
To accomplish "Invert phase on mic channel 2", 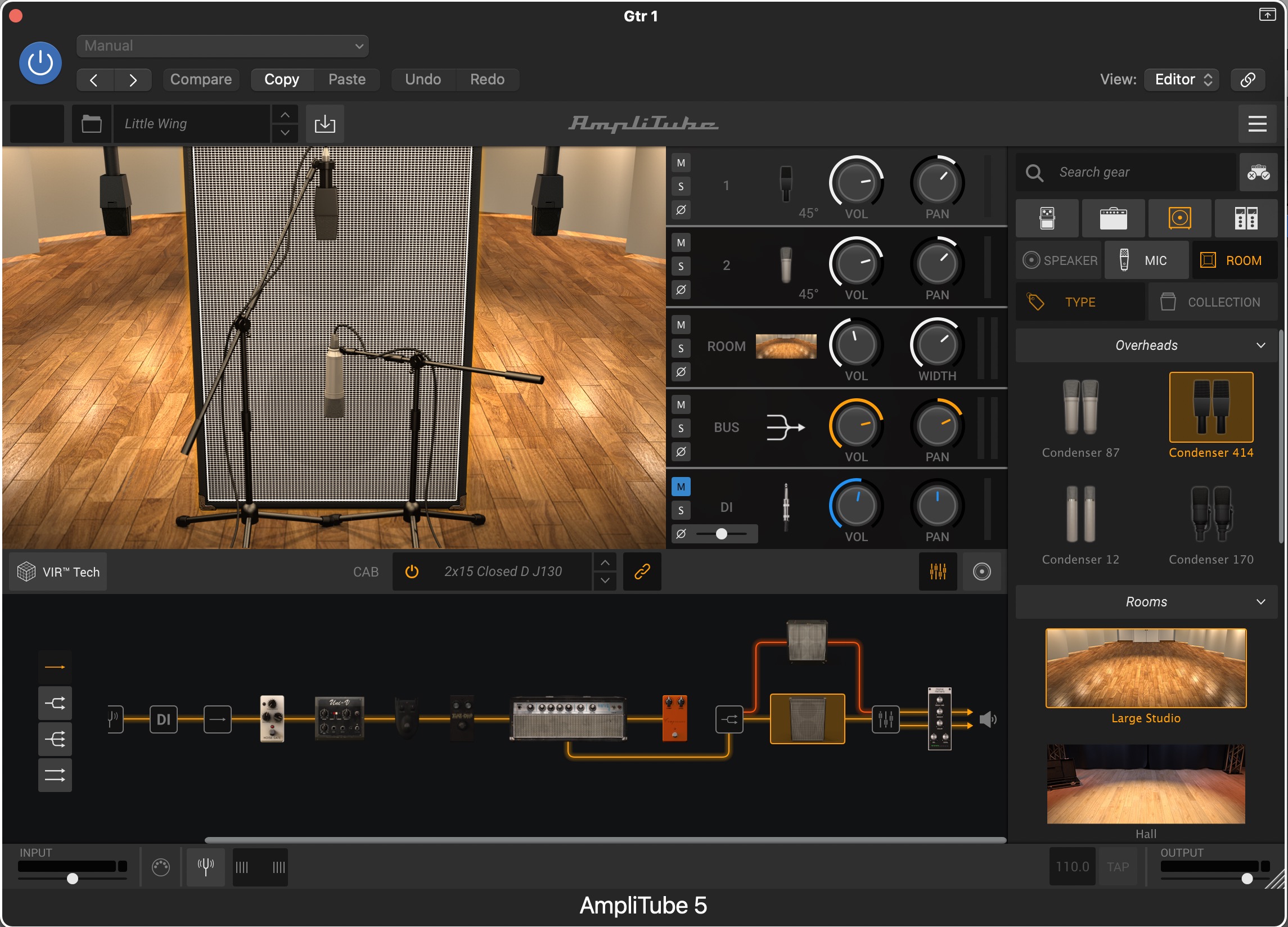I will 681,290.
